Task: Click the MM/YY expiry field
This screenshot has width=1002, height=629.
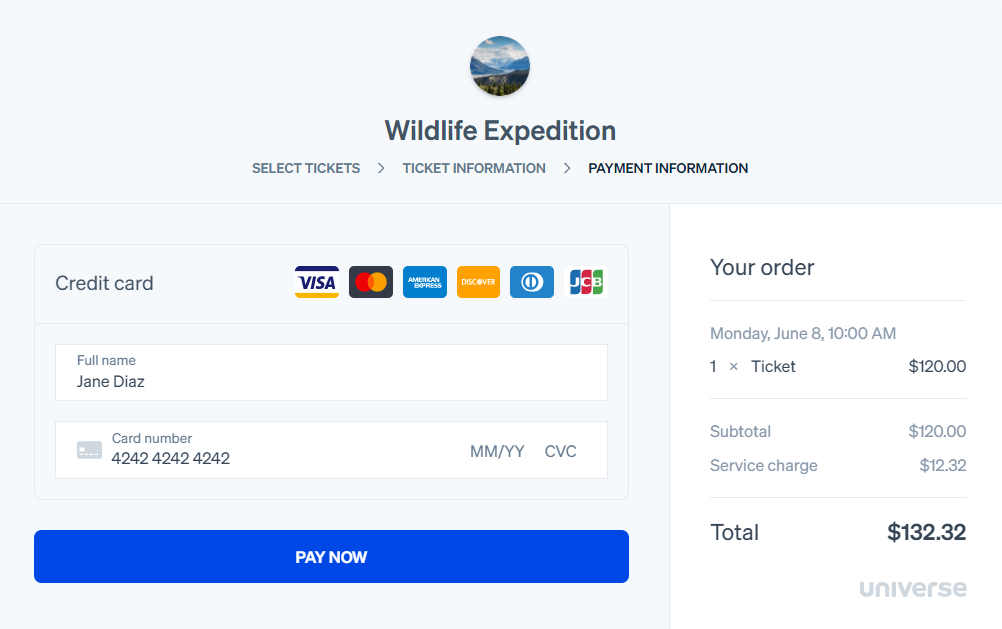Action: point(497,451)
